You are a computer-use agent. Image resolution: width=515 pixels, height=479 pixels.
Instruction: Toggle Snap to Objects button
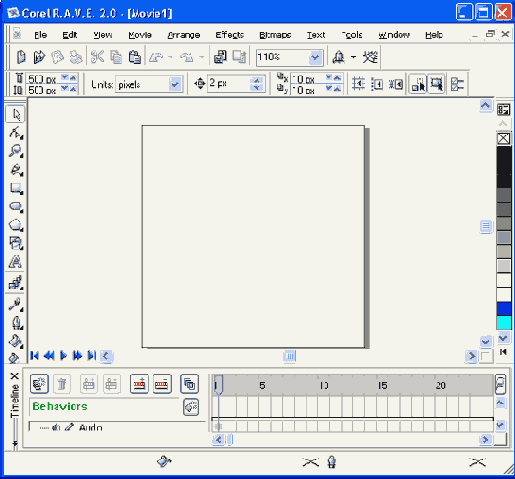(x=396, y=84)
